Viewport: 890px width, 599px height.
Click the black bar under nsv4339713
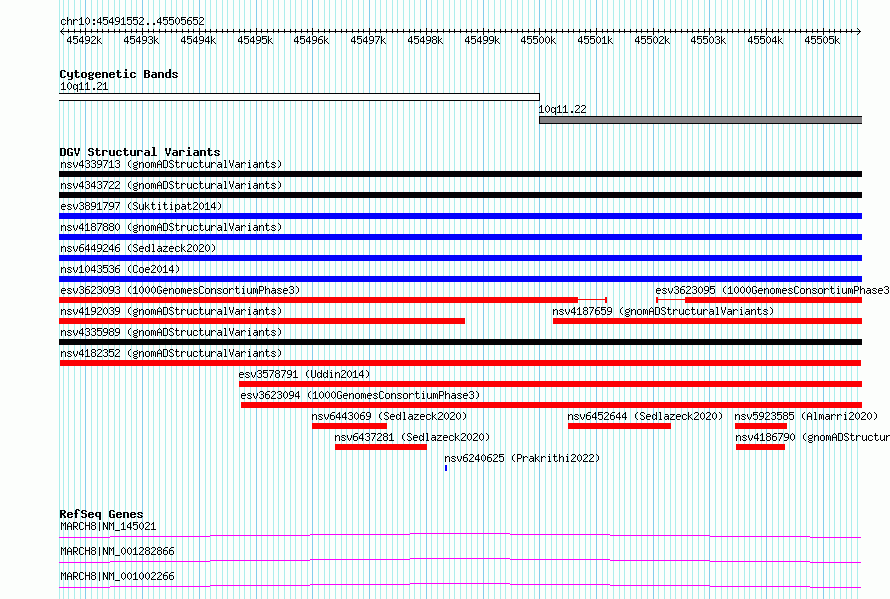460,174
